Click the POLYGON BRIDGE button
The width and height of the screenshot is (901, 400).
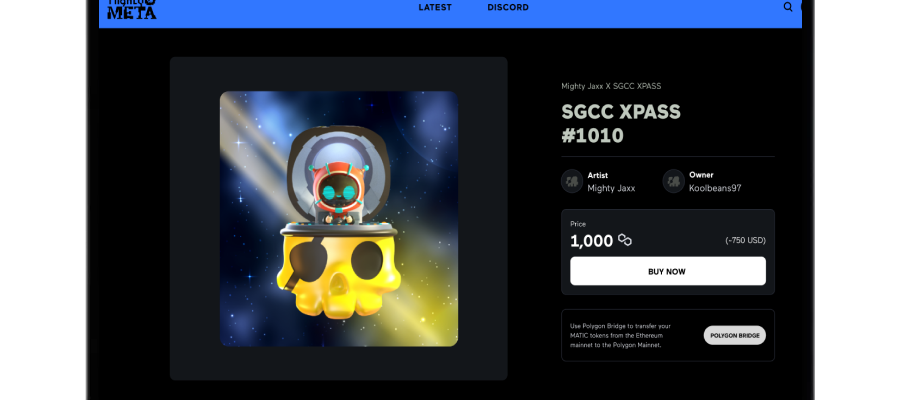[734, 336]
